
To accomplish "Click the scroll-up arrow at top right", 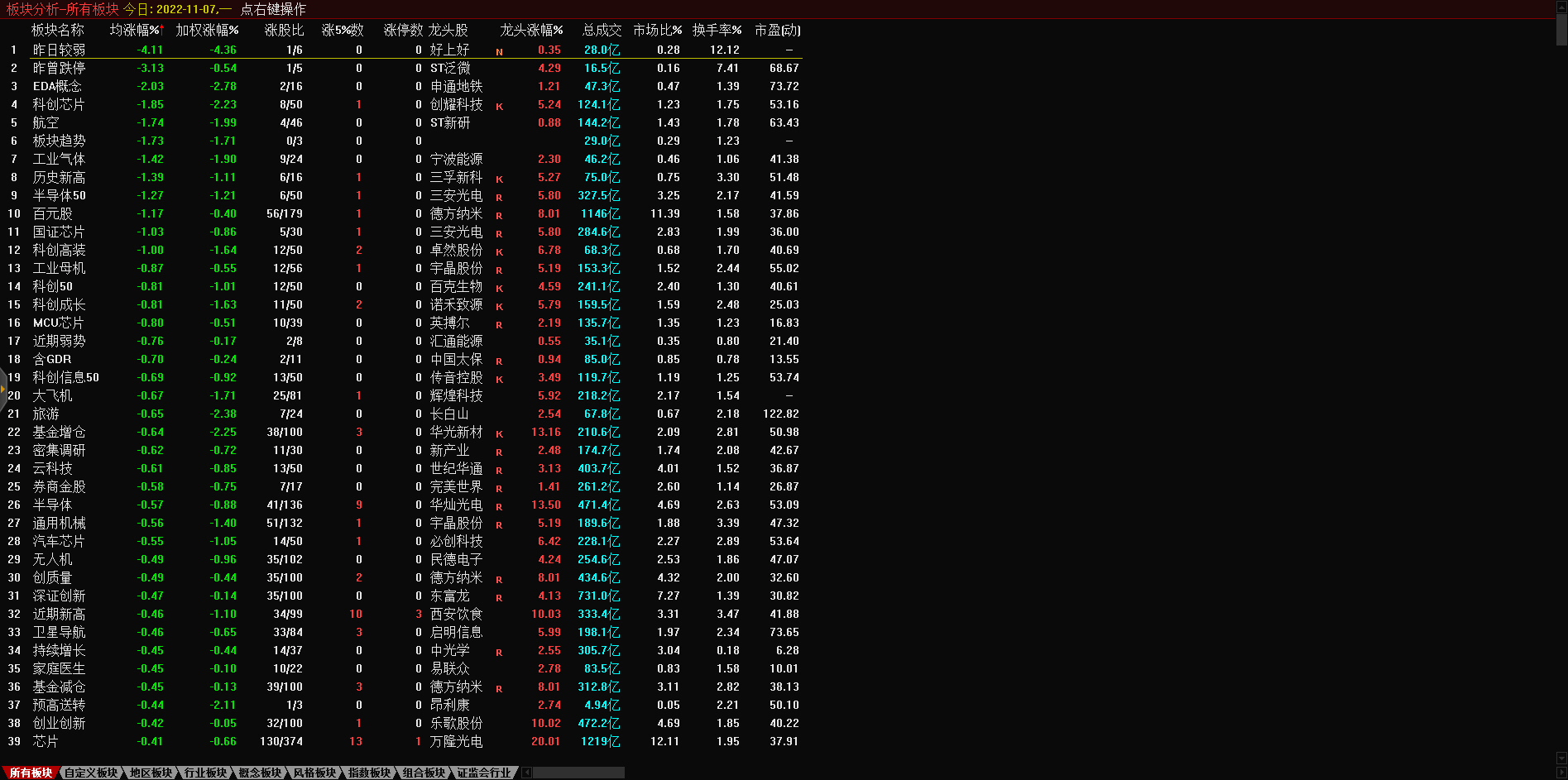I will pos(1561,5).
